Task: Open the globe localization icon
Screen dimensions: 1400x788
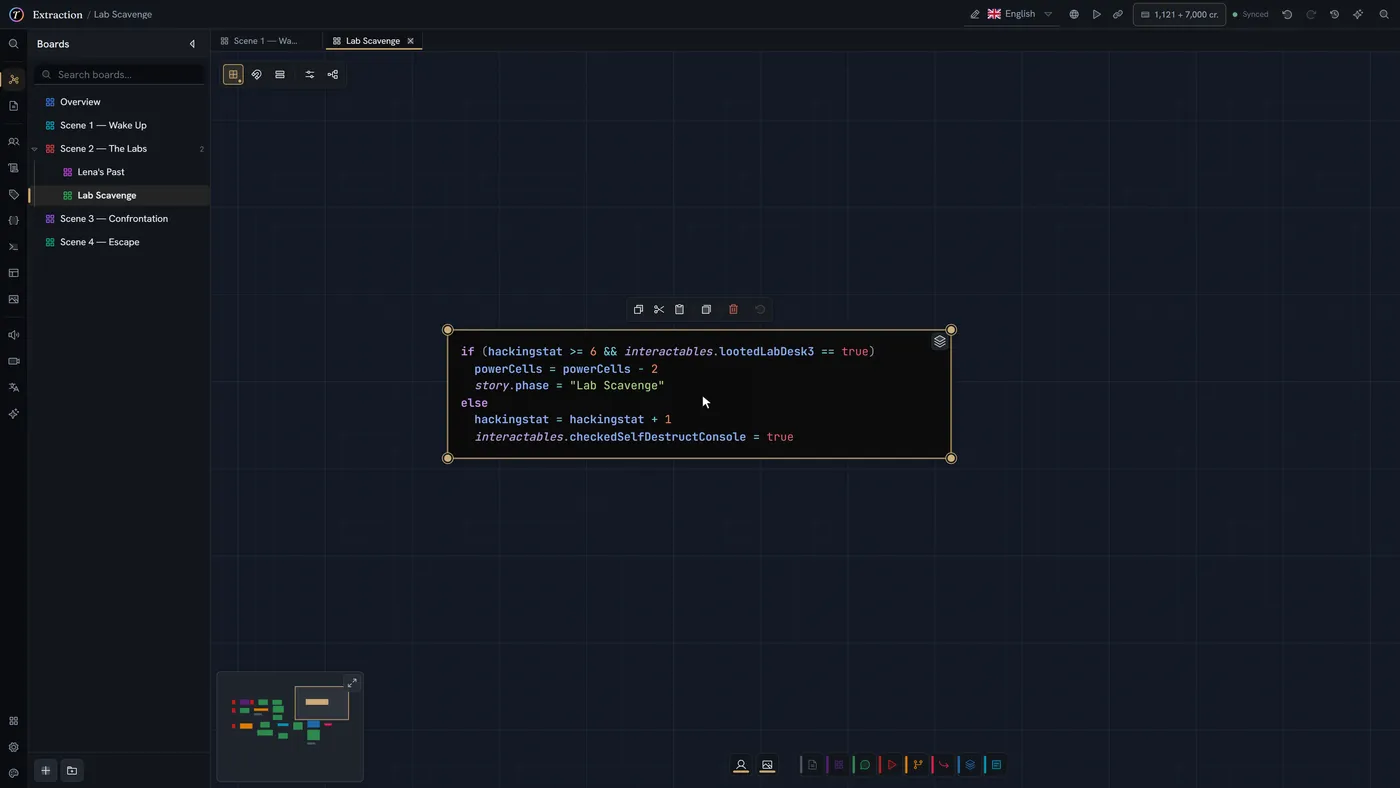Action: coord(1074,15)
